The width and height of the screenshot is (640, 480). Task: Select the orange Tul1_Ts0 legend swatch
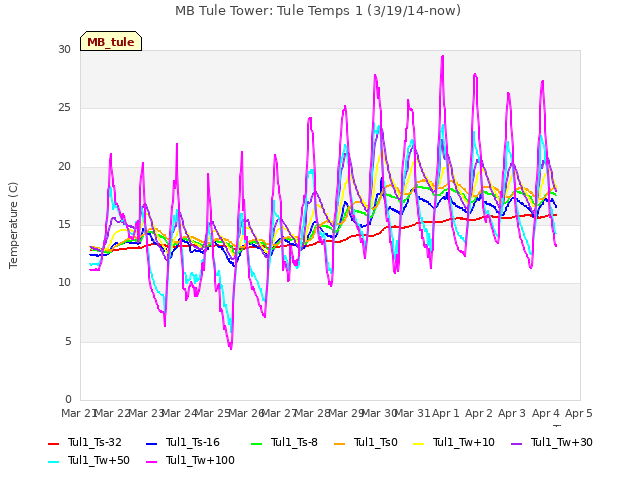point(339,443)
